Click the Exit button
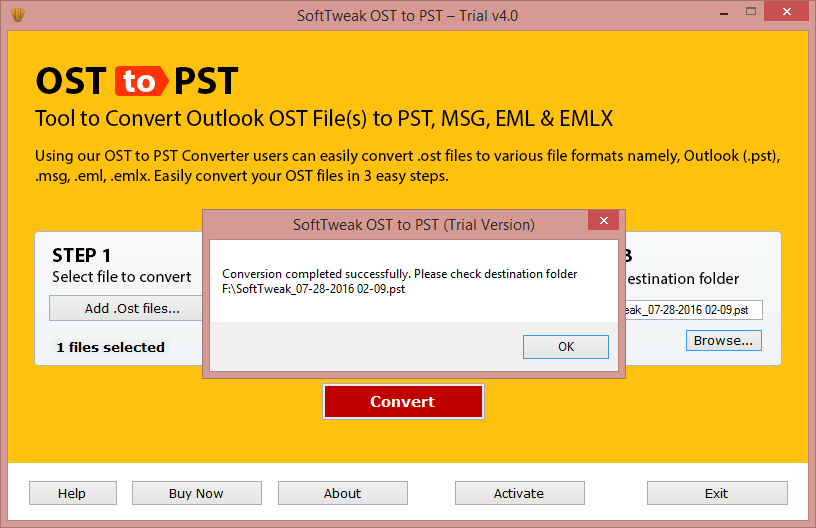 (717, 493)
